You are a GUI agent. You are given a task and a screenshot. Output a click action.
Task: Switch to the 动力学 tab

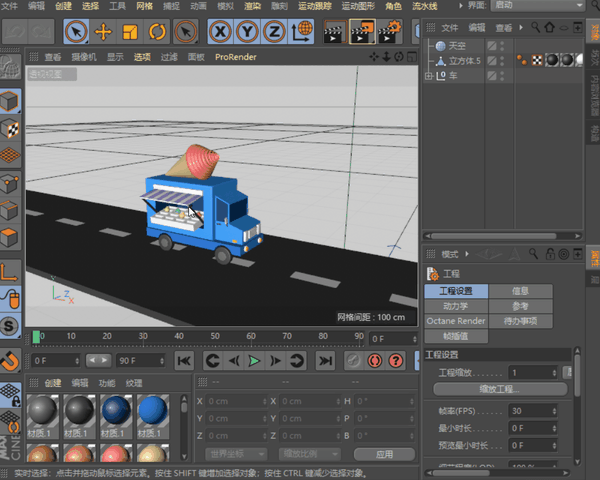(x=455, y=306)
